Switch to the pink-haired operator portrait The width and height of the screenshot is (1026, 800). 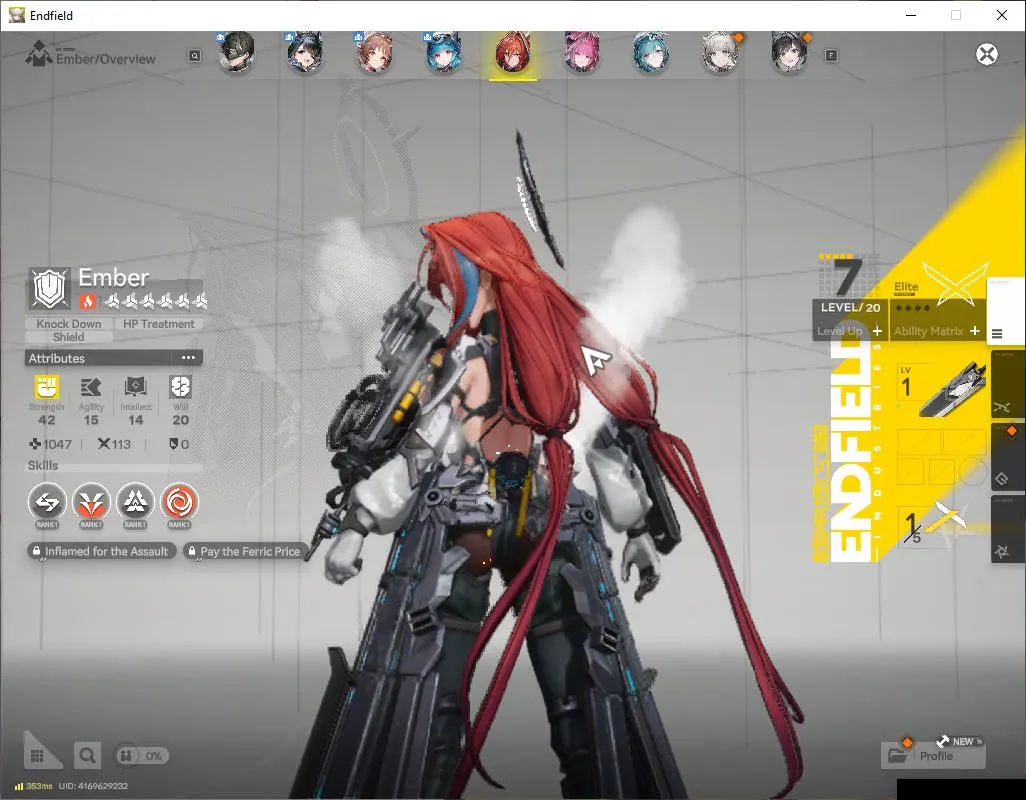pos(582,52)
